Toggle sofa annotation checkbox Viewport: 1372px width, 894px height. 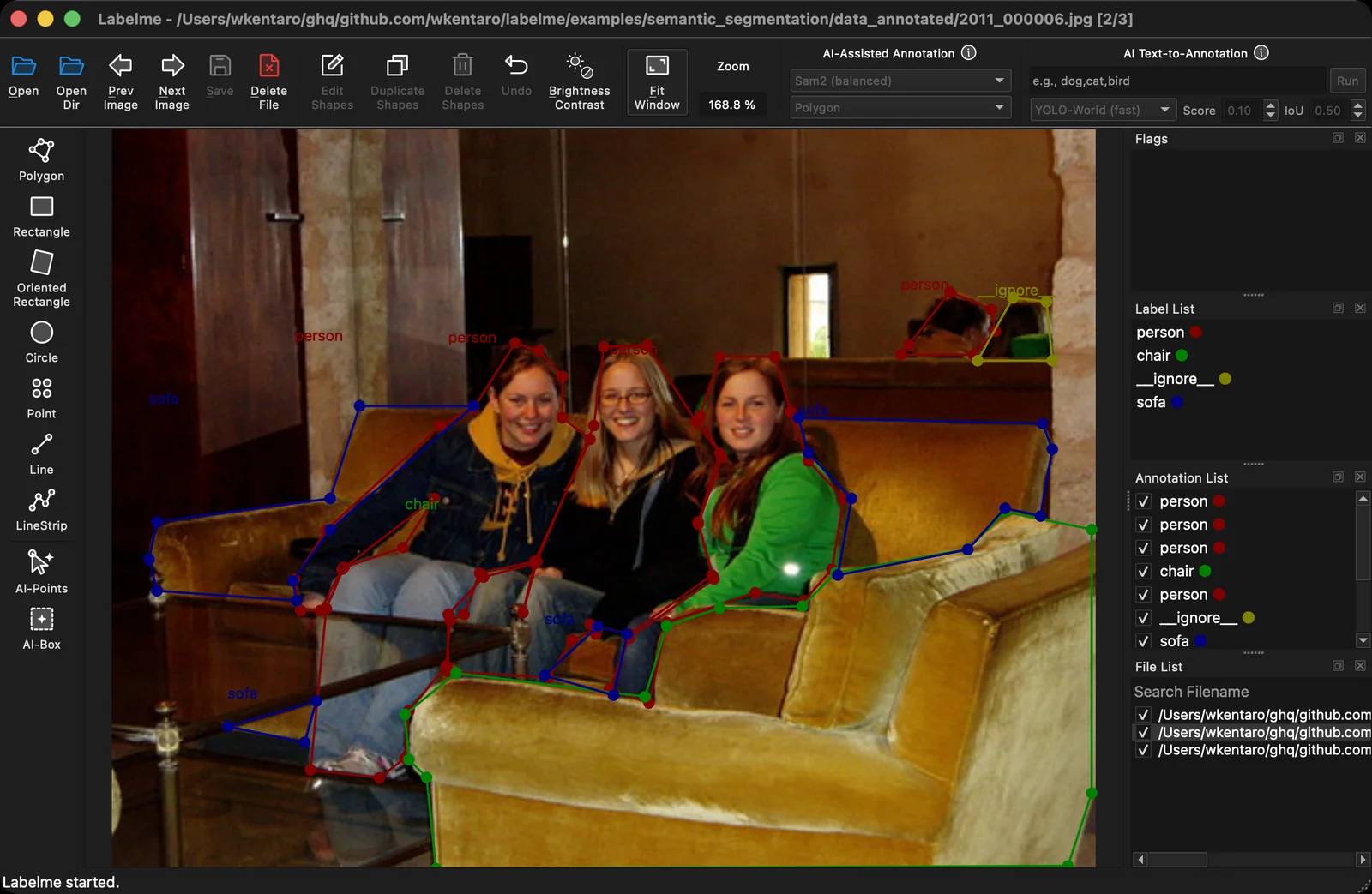tap(1143, 641)
